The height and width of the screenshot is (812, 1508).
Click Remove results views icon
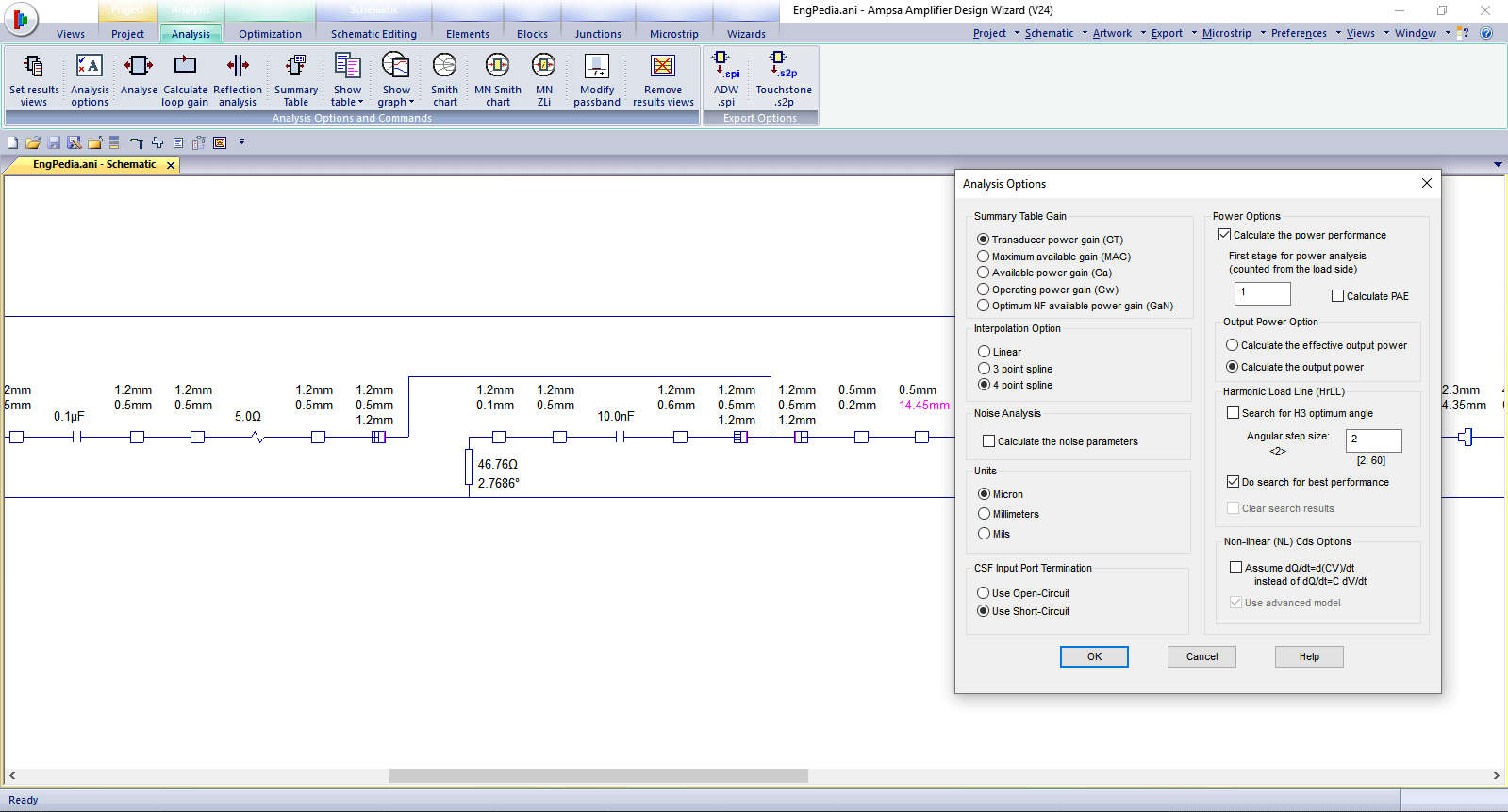[x=663, y=78]
